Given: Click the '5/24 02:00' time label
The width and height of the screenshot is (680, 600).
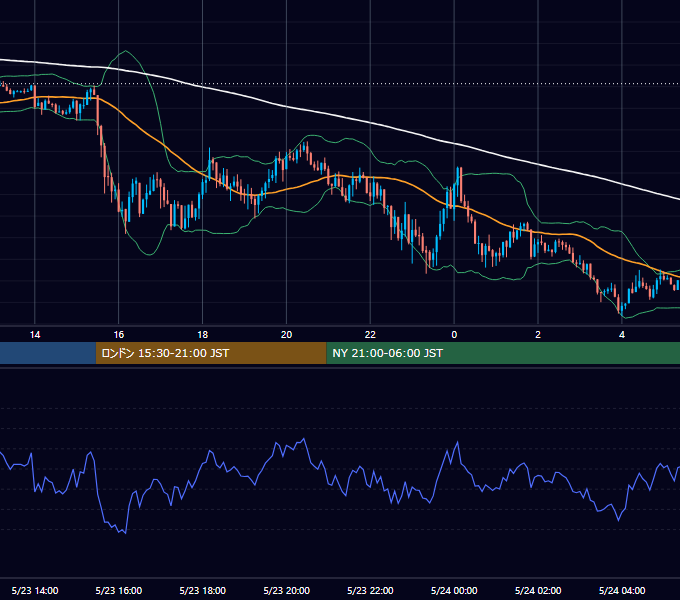Looking at the screenshot, I should pyautogui.click(x=538, y=590).
